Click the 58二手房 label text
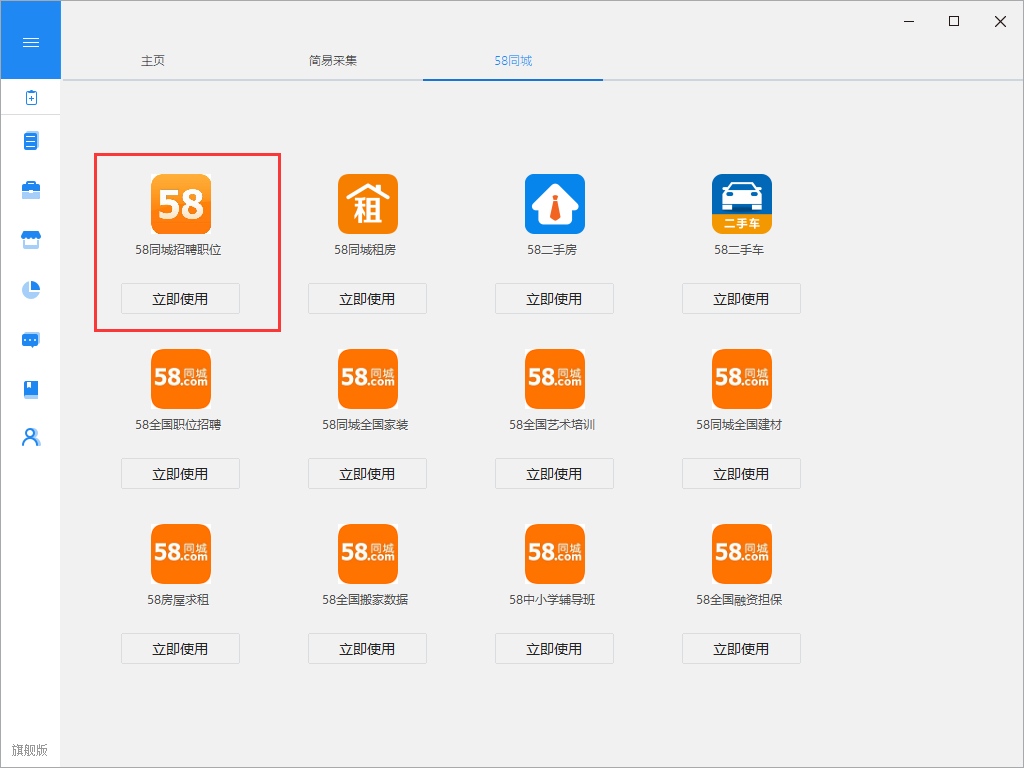This screenshot has width=1024, height=768. 552,249
